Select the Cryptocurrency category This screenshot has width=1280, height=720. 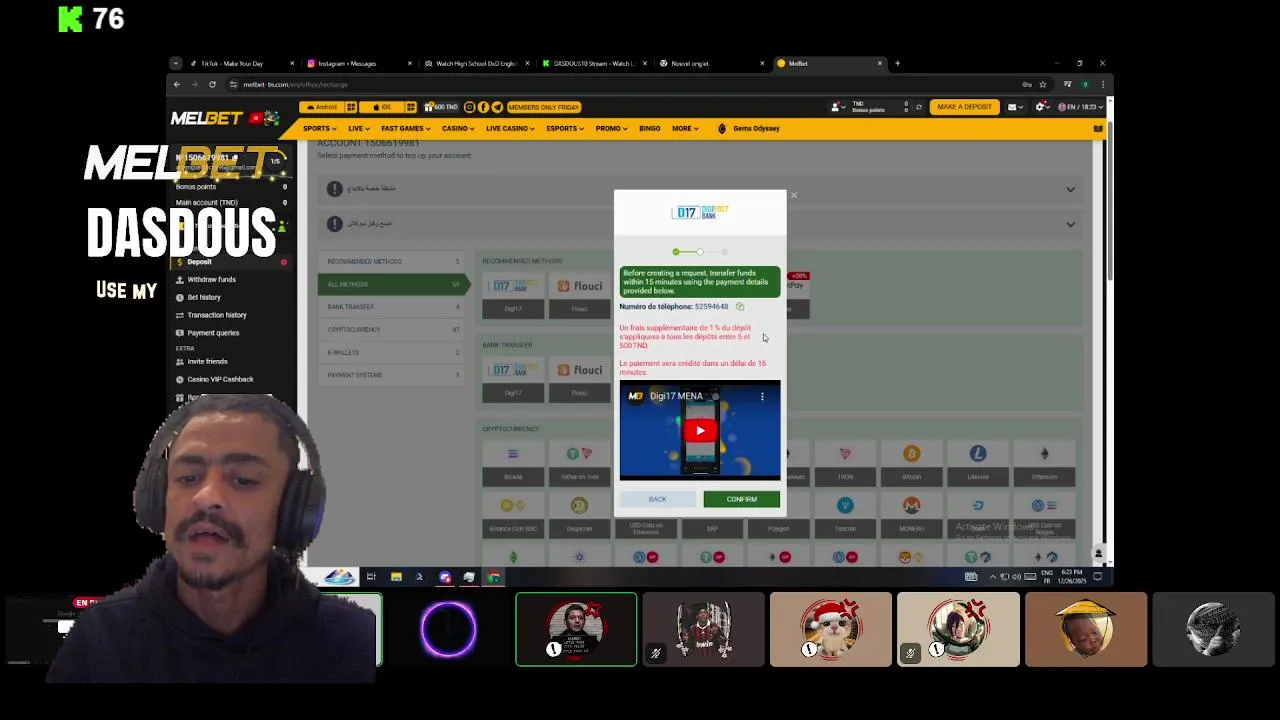coord(393,329)
